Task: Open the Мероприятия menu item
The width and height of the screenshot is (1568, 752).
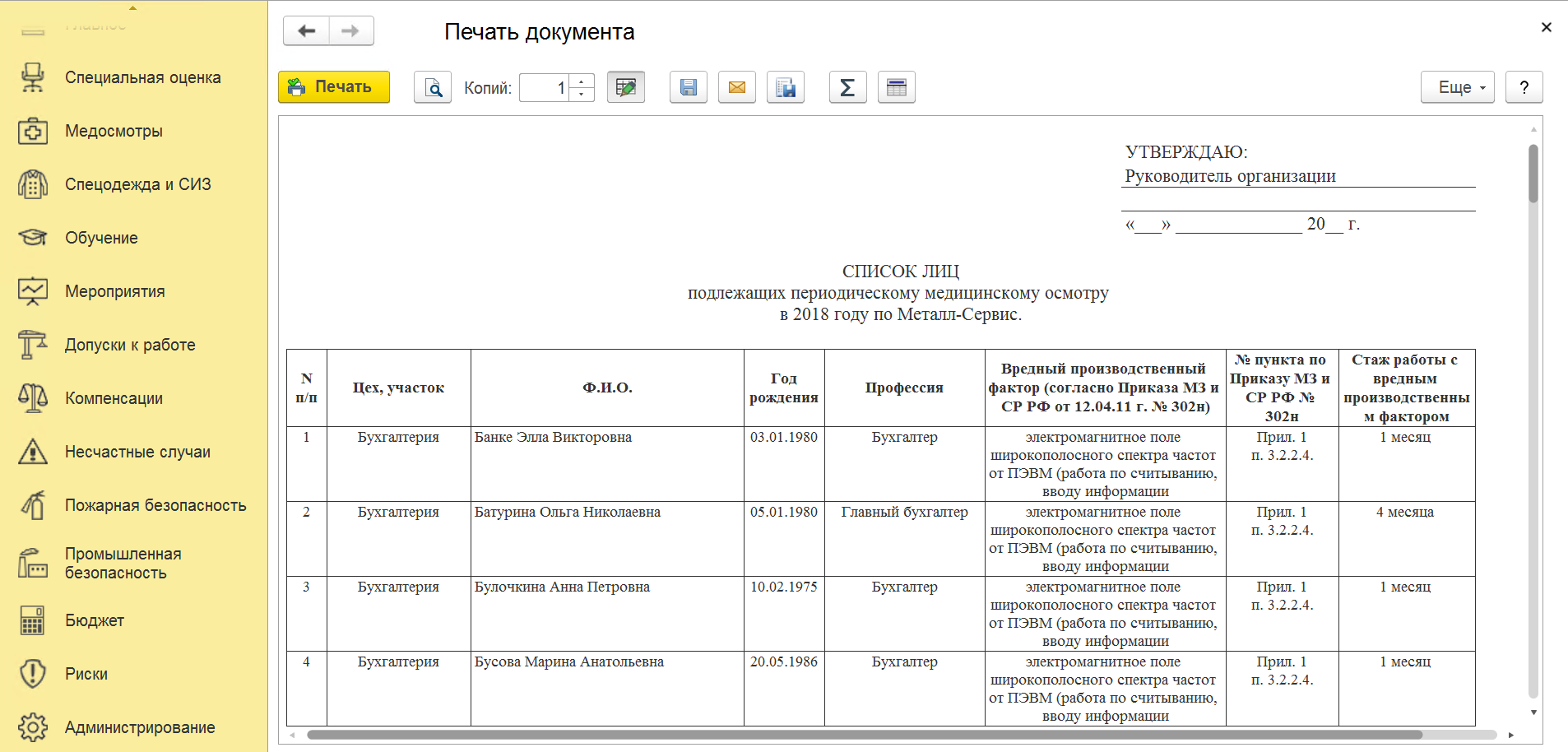Action: pyautogui.click(x=115, y=291)
